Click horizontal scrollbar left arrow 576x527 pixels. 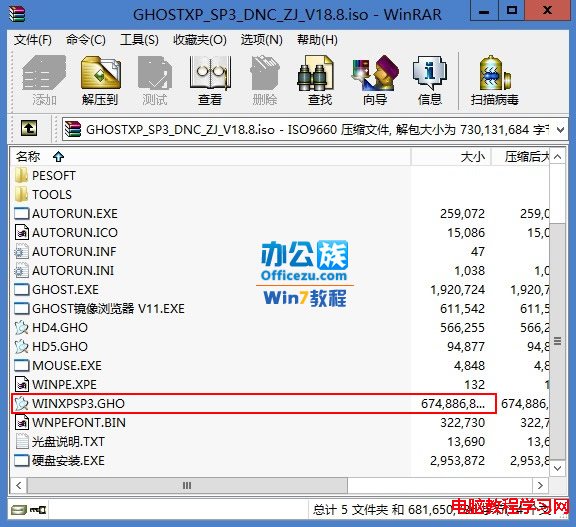click(x=18, y=486)
